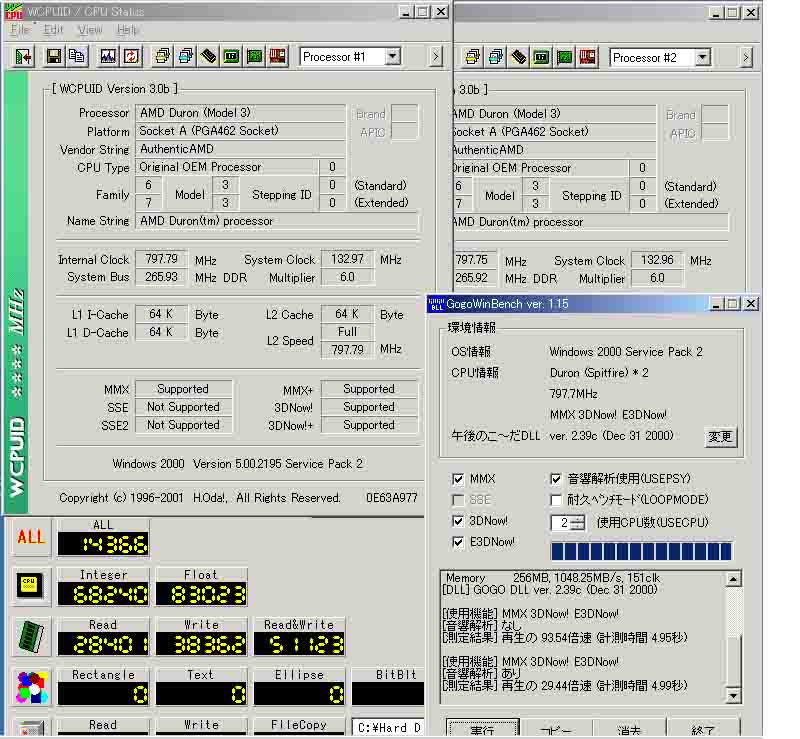Run the graphics benchmark colorful shapes icon
This screenshot has width=800, height=739.
pyautogui.click(x=31, y=686)
